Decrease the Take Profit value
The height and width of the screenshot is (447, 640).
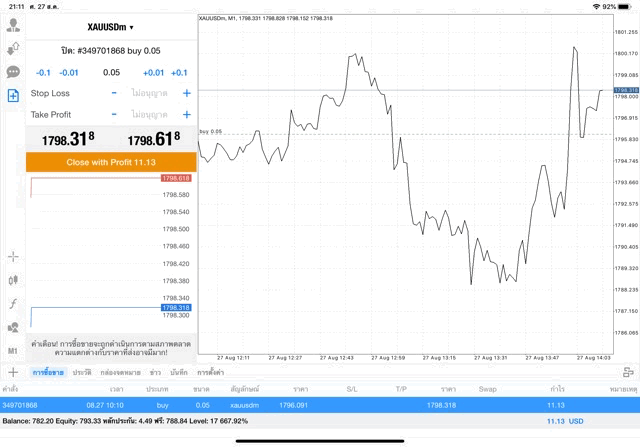click(114, 115)
